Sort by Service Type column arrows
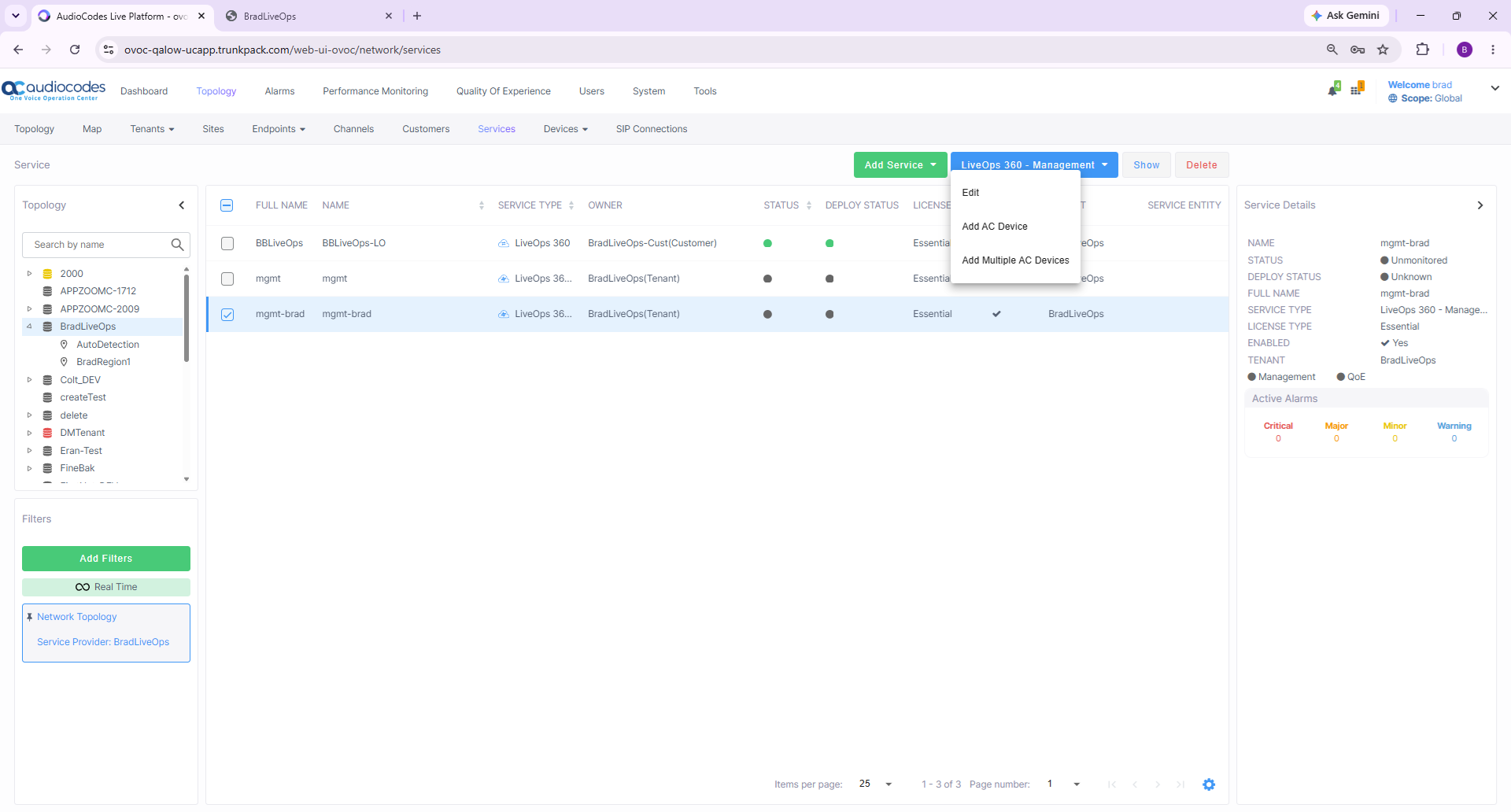The width and height of the screenshot is (1511, 812). [571, 205]
